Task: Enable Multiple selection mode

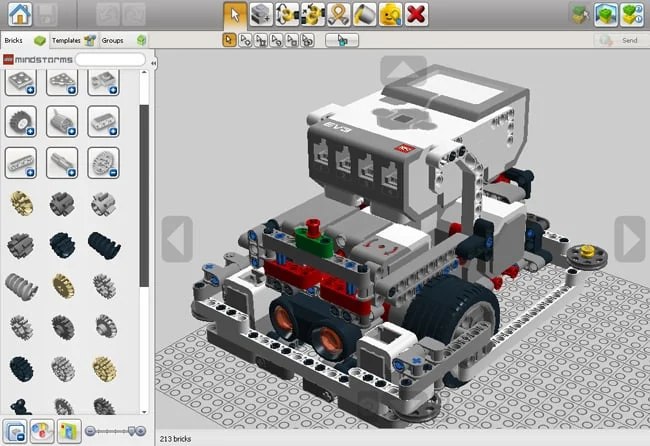Action: point(245,40)
